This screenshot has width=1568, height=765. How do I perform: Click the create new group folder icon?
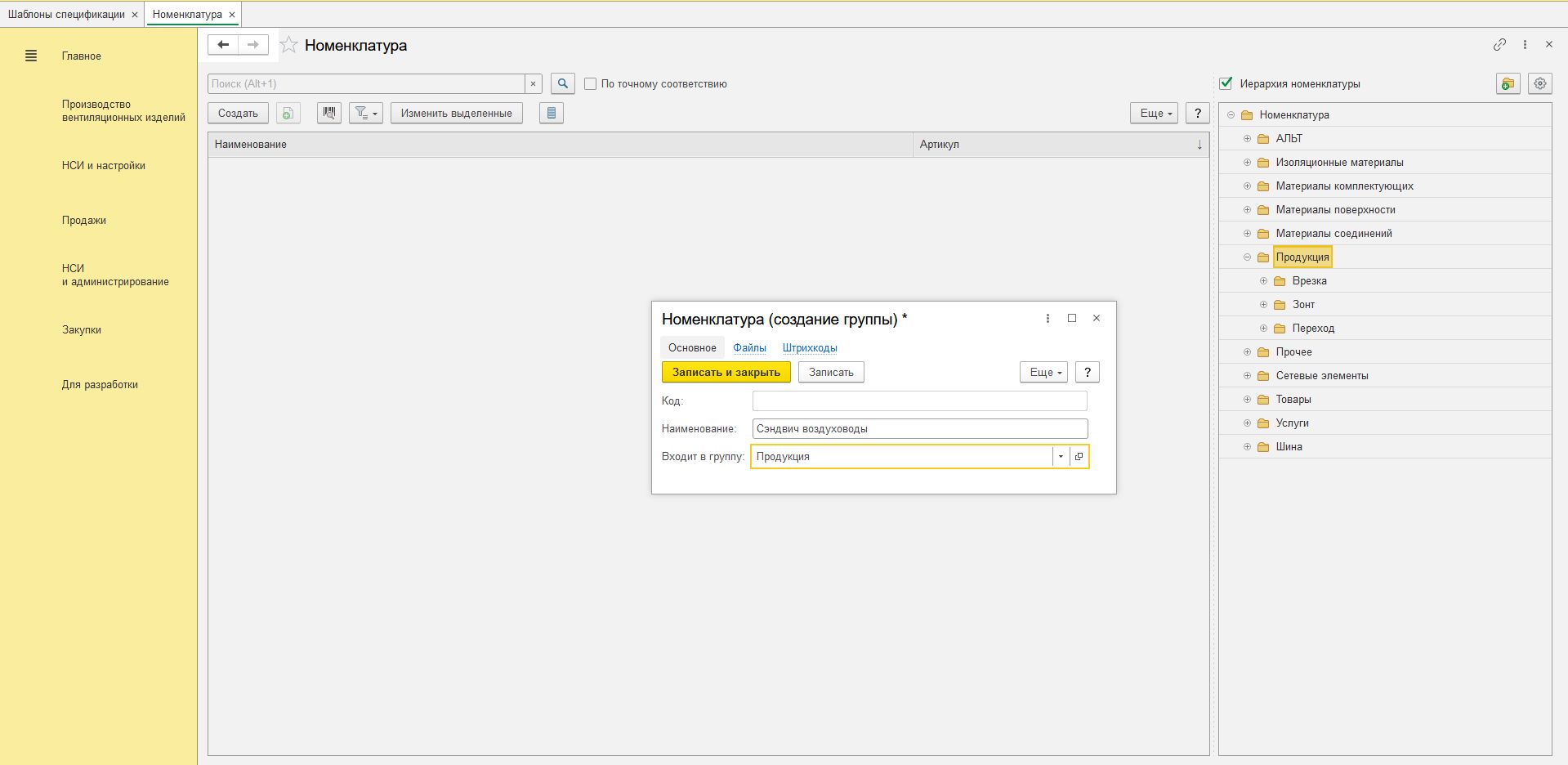tap(1508, 84)
